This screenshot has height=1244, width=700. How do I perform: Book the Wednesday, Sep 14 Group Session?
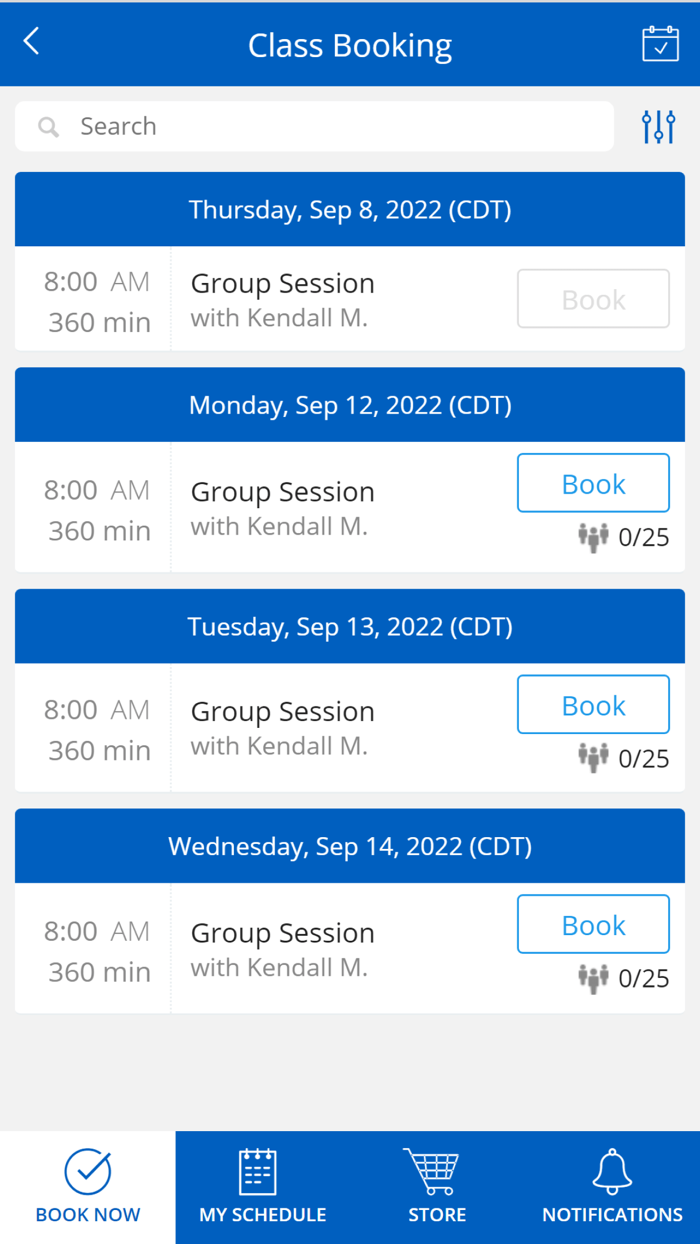pos(593,925)
